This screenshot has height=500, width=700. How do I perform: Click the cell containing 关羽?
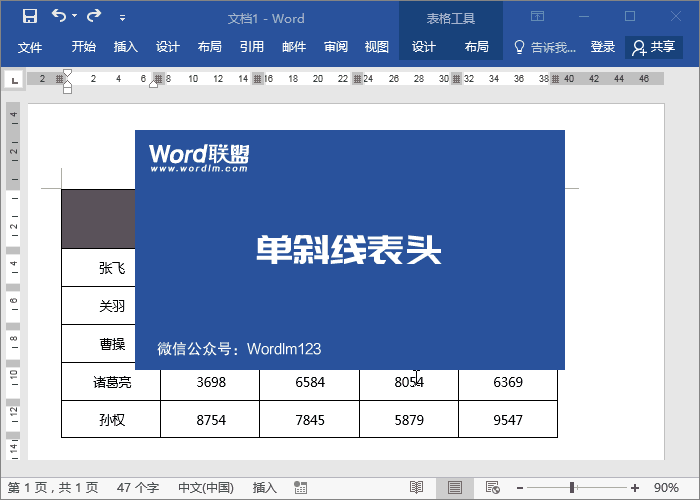99,306
